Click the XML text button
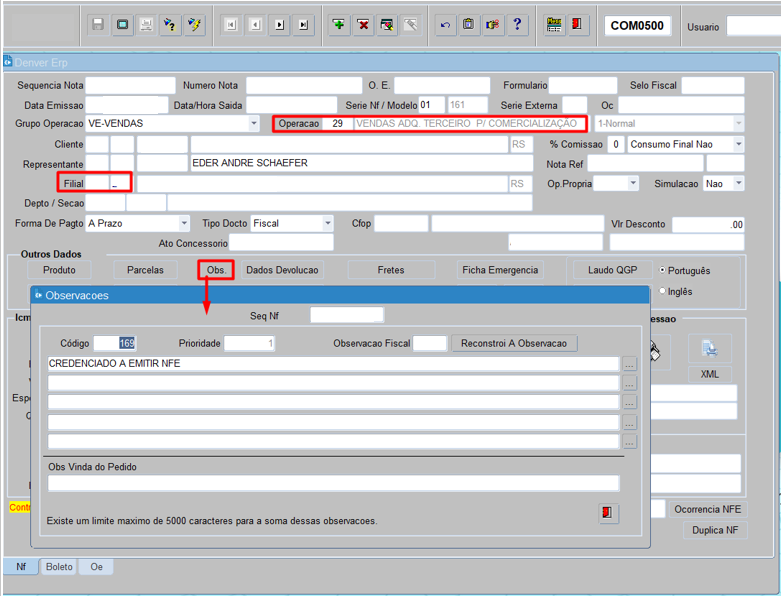781x596 pixels. [x=709, y=374]
